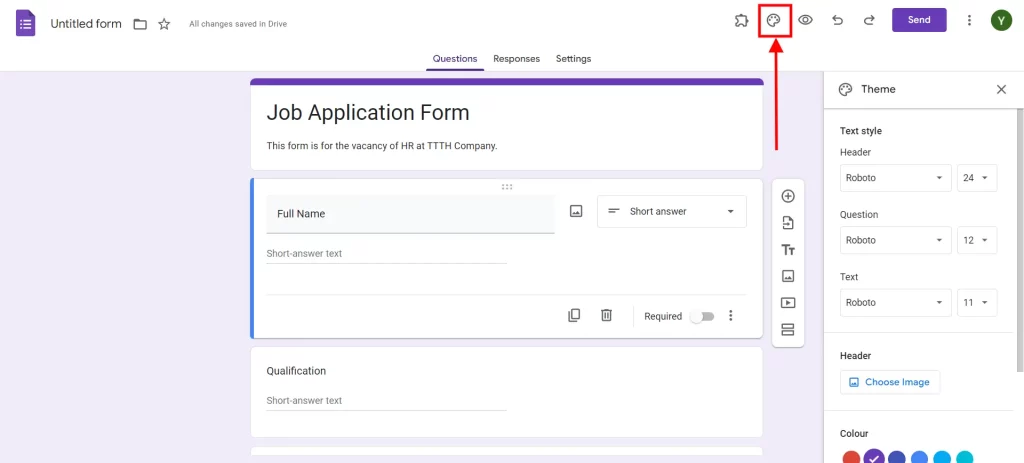Delete the Full Name question
Screen dimensions: 1024x463
[x=607, y=315]
